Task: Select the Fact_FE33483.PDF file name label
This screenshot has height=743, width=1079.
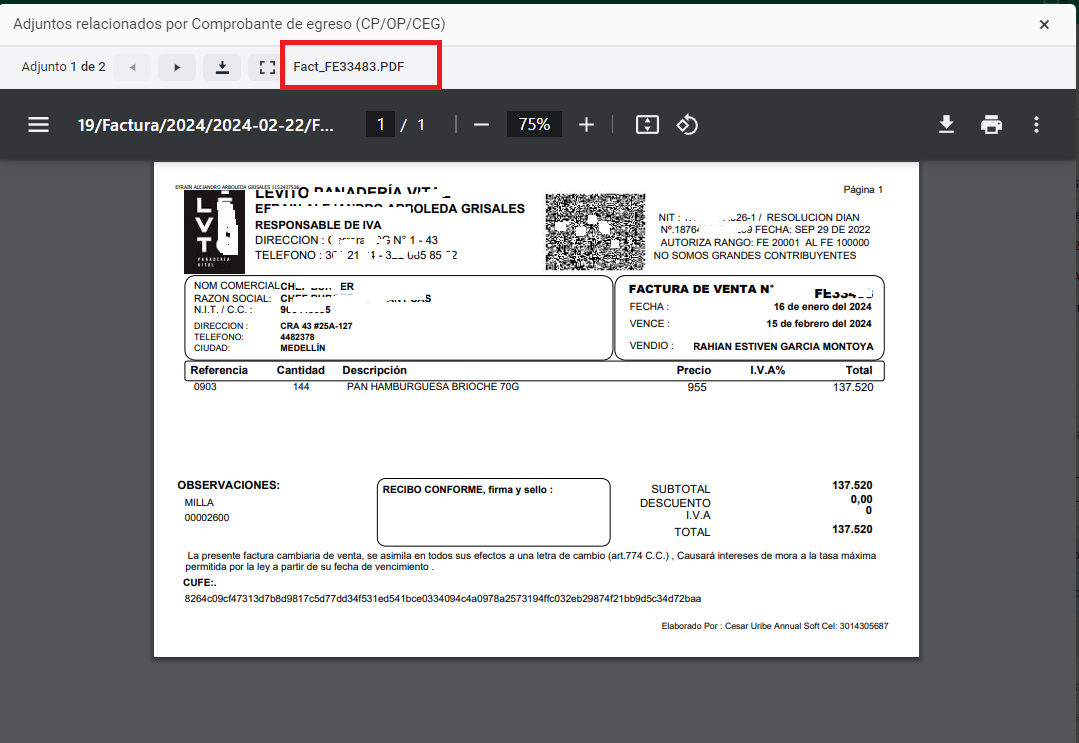Action: coord(355,67)
